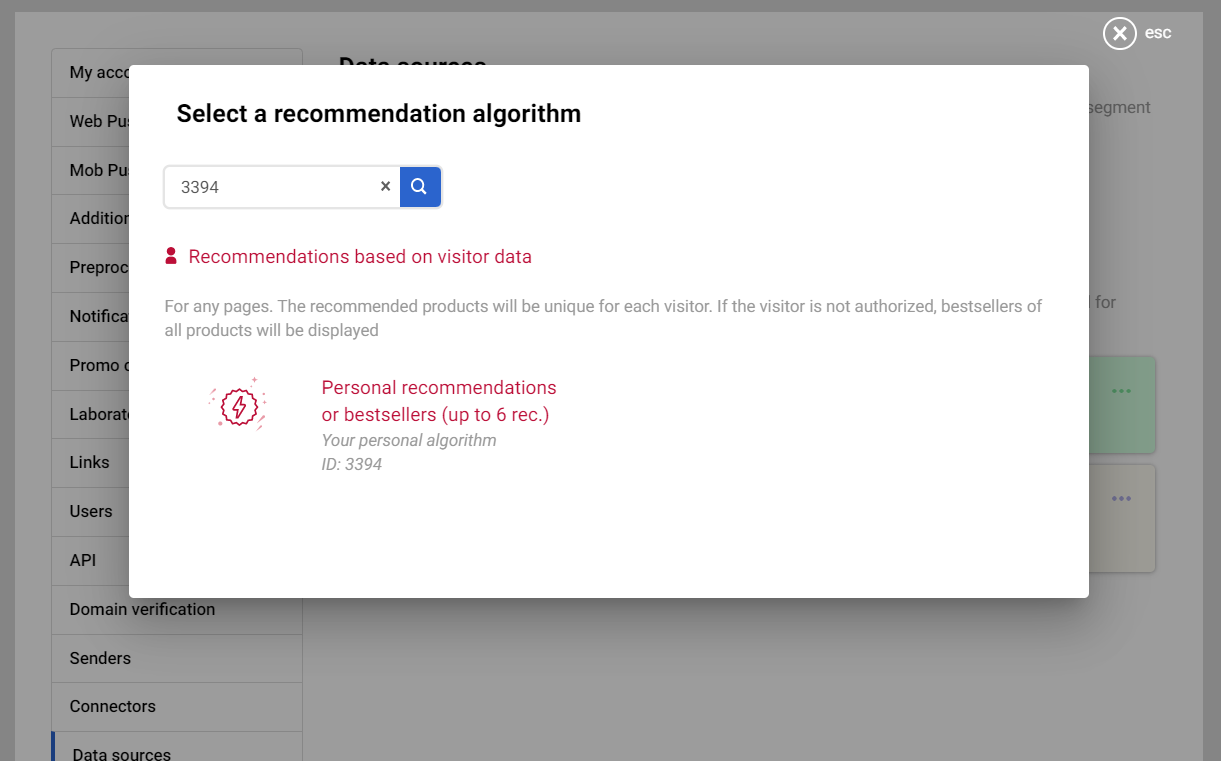Image resolution: width=1221 pixels, height=761 pixels.
Task: Open the Connectors sidebar item
Action: pos(112,706)
